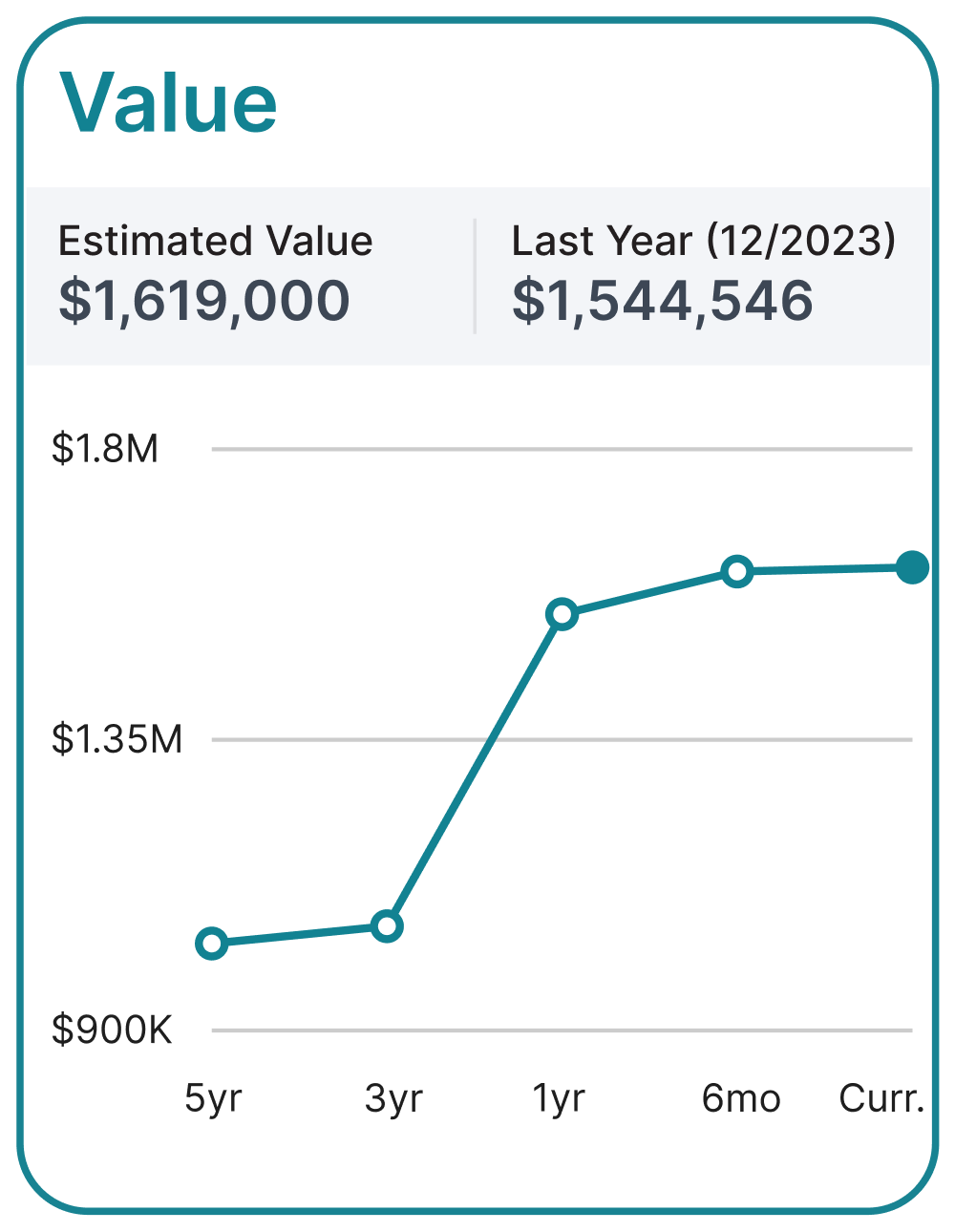Click the steep line segment between 3yr and 1yr
The width and height of the screenshot is (955, 1232).
pyautogui.click(x=475, y=770)
